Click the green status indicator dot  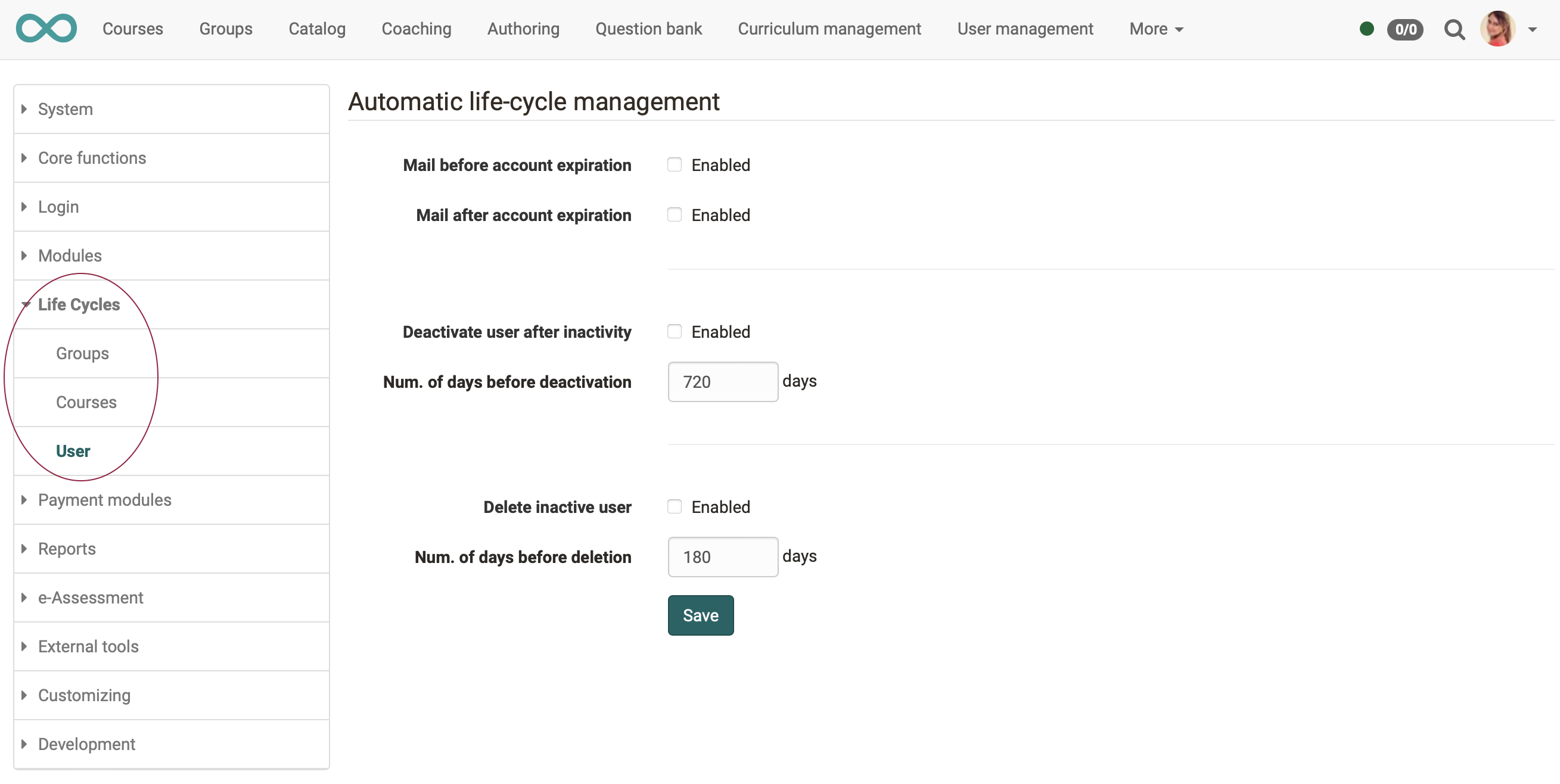tap(1367, 29)
